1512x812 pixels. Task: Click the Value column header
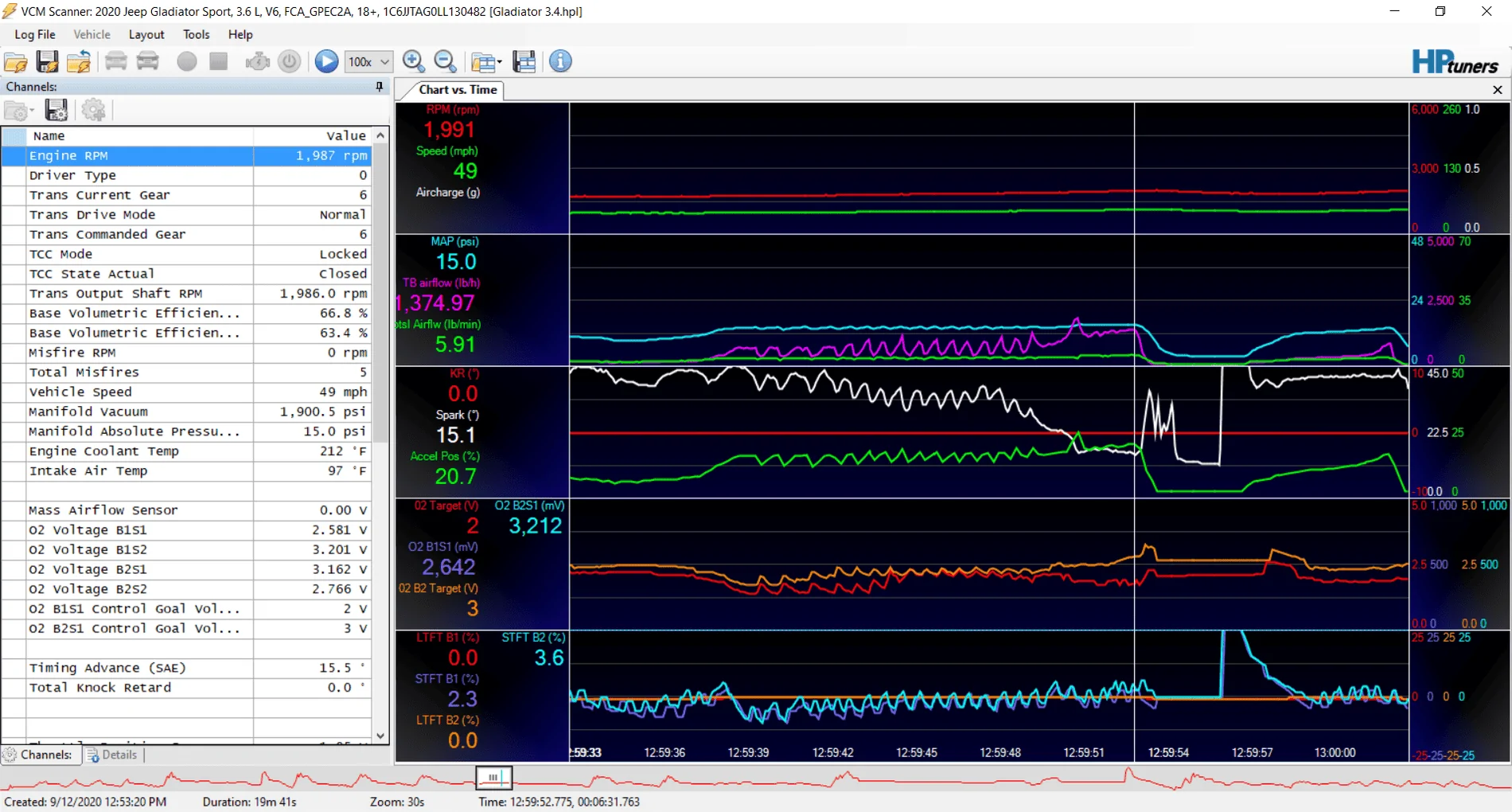(x=312, y=136)
